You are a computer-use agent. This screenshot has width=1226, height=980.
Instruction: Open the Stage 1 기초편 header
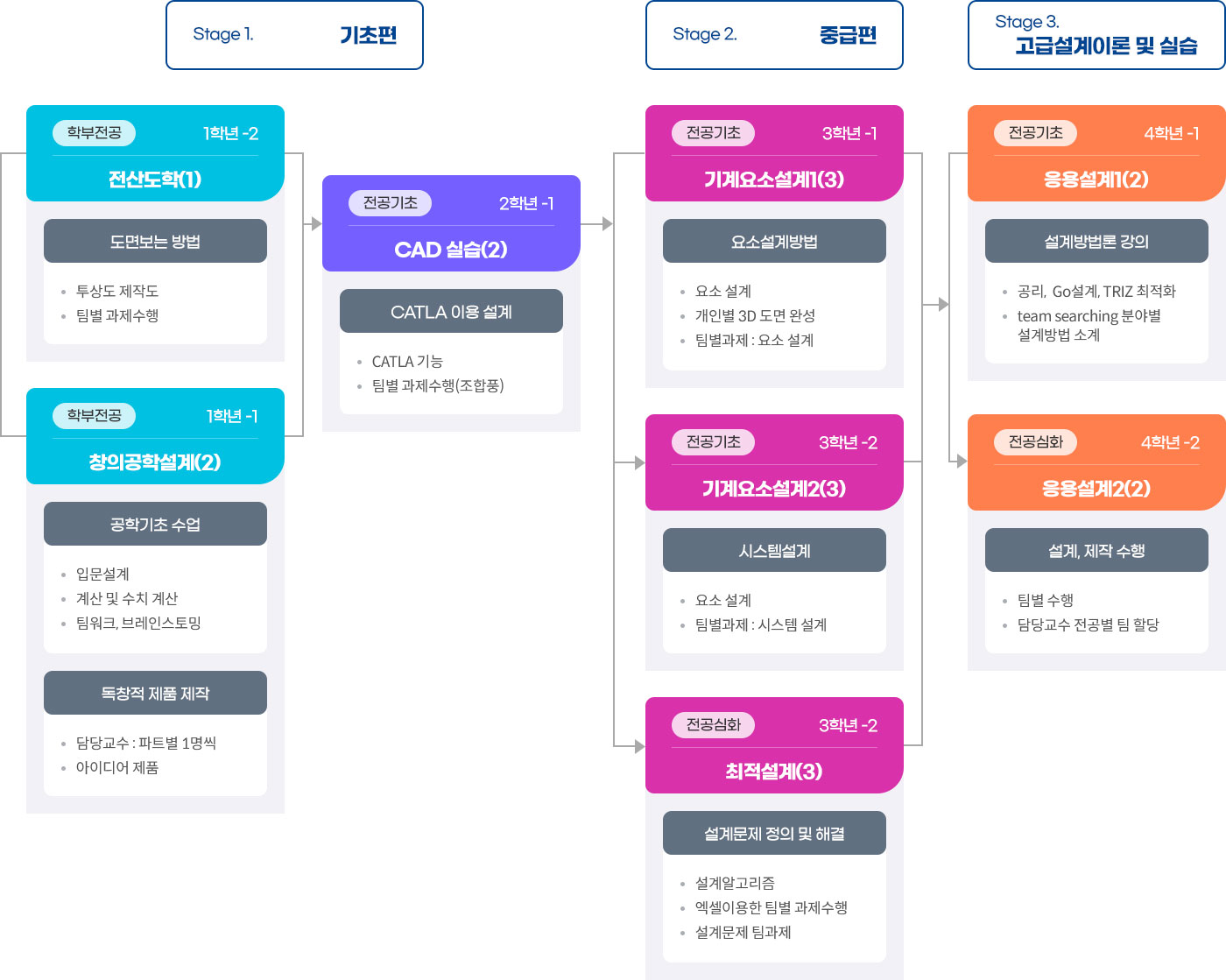tap(294, 35)
